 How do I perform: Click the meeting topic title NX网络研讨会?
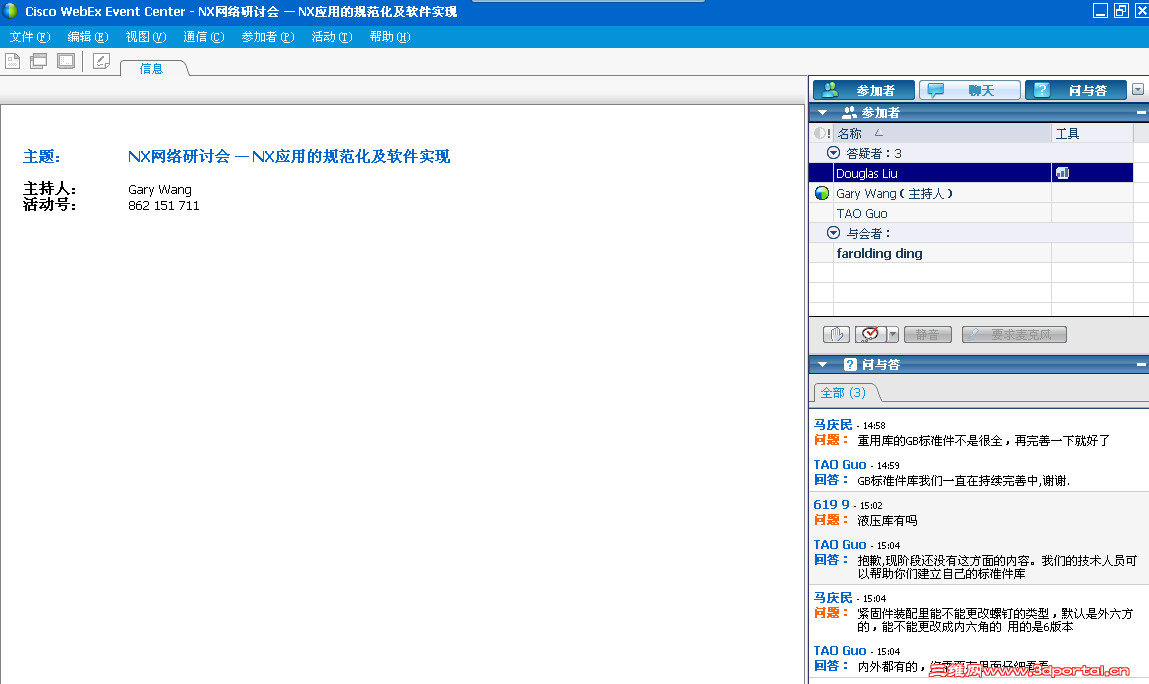pyautogui.click(x=289, y=156)
